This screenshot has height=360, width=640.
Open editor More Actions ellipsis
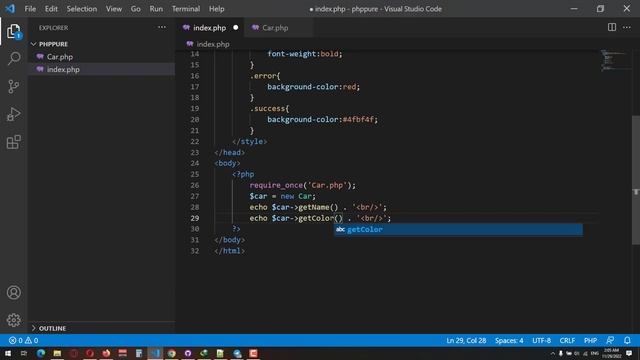click(x=627, y=27)
